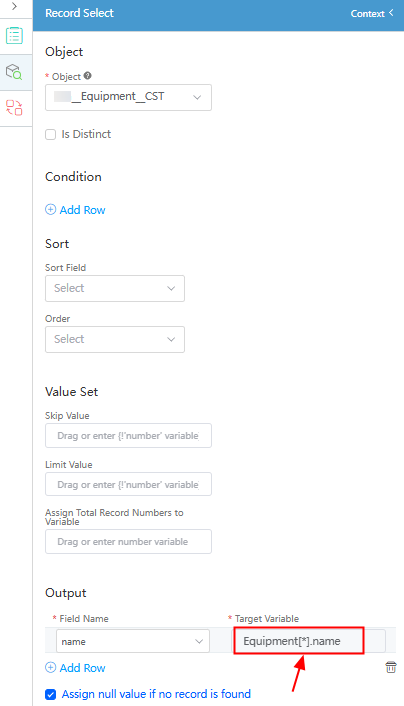The width and height of the screenshot is (404, 706).
Task: Click the help icon beside Object label
Action: coord(87,76)
